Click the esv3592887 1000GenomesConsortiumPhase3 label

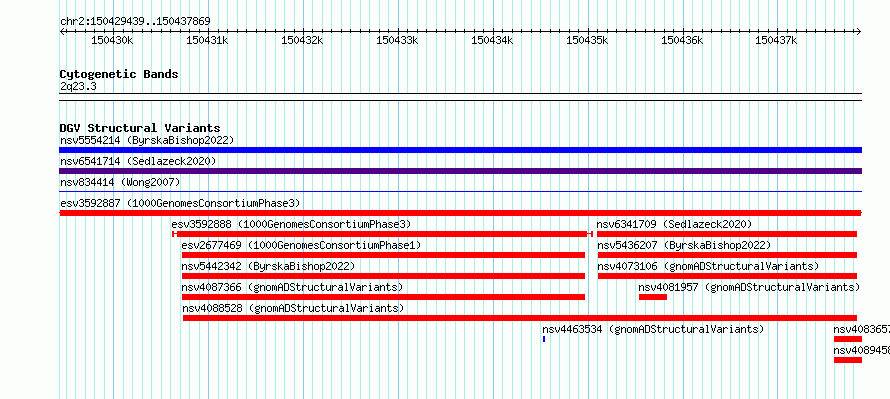coord(180,203)
